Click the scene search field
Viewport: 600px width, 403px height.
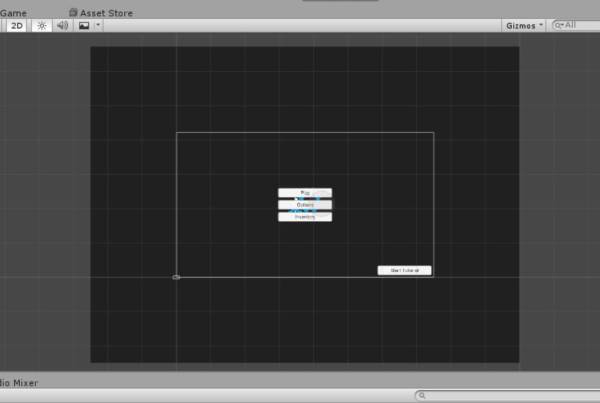click(x=580, y=25)
